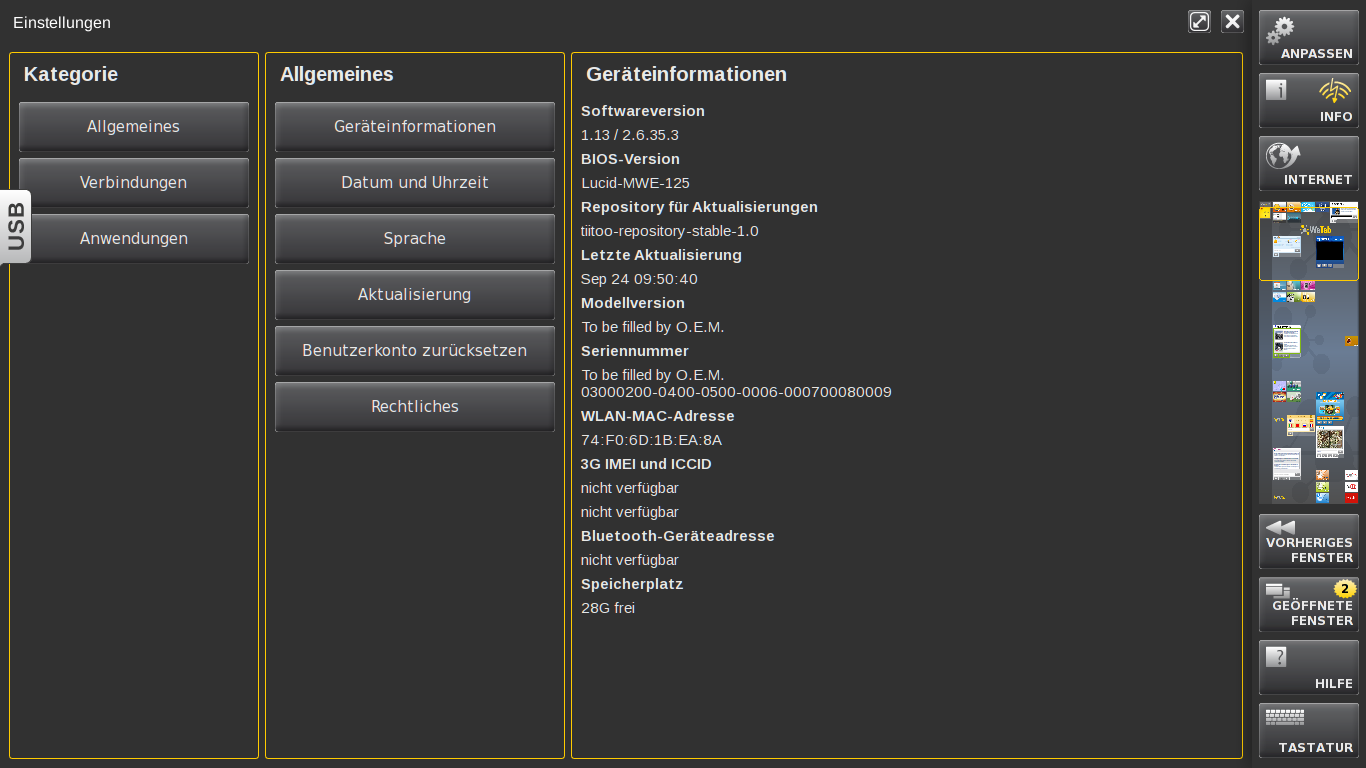Open the Aktualisierung settings
The height and width of the screenshot is (768, 1366).
[x=414, y=295]
